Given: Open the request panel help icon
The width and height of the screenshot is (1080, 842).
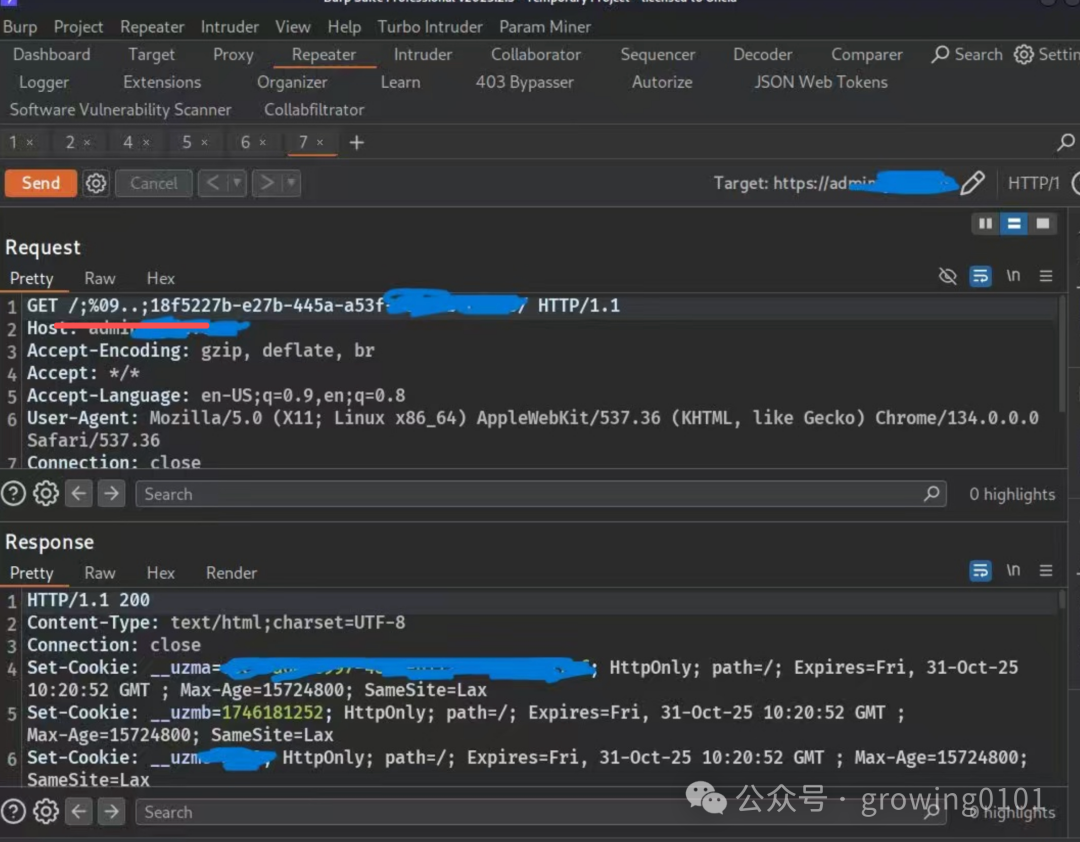Looking at the screenshot, I should (x=13, y=493).
